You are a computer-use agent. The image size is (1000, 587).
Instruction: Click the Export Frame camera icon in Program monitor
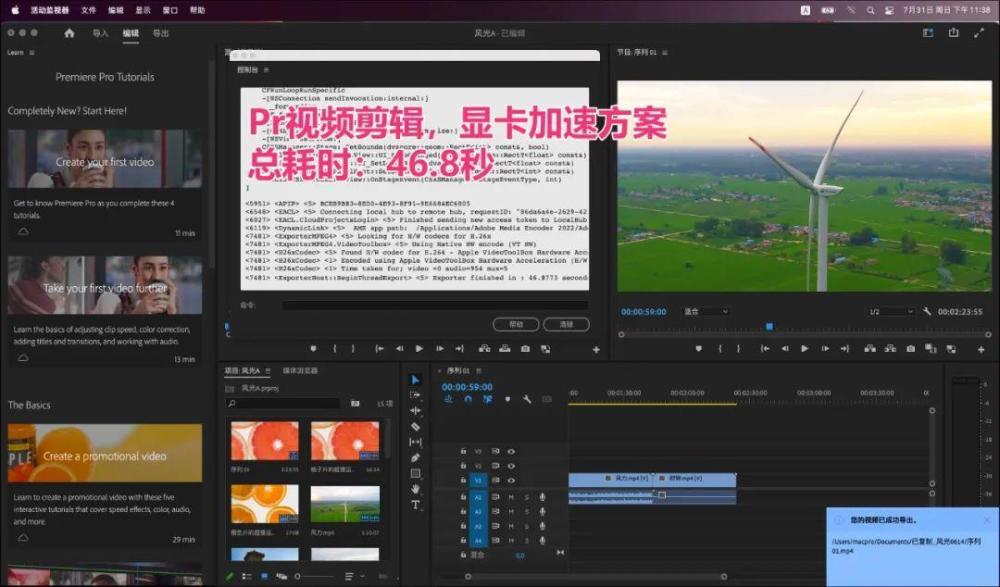[x=911, y=349]
